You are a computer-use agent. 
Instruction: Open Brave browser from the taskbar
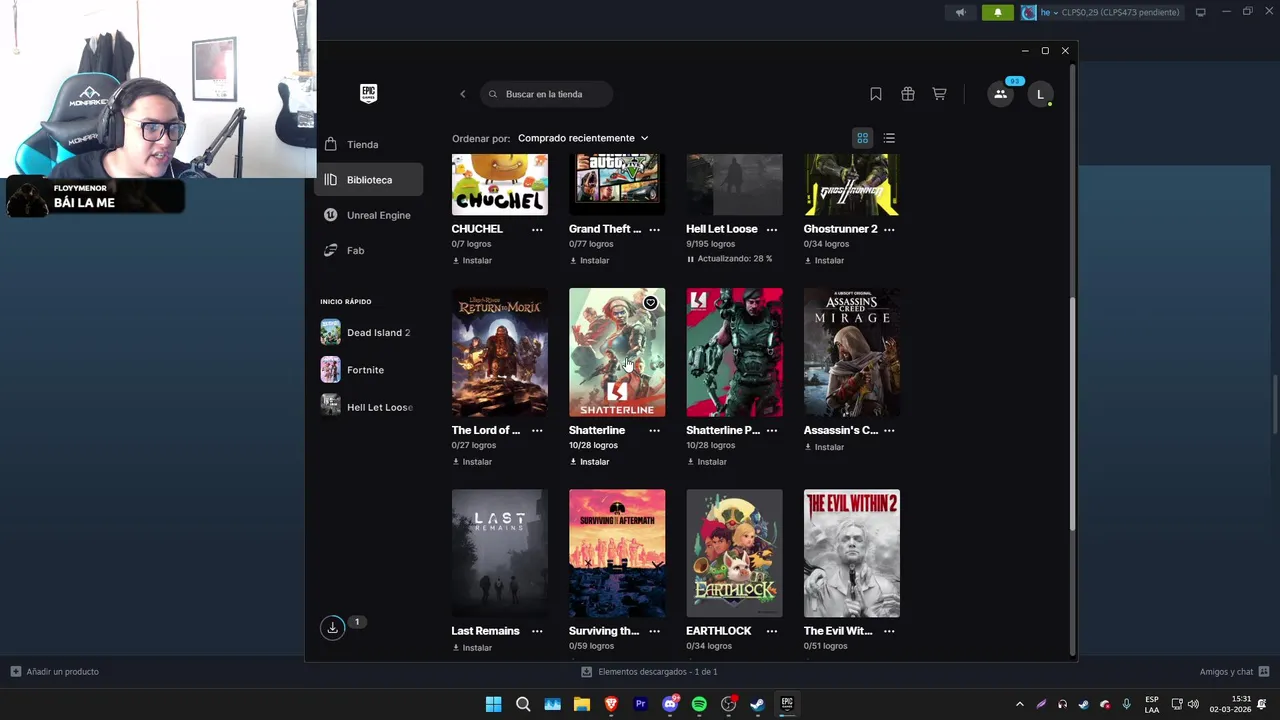(x=611, y=704)
